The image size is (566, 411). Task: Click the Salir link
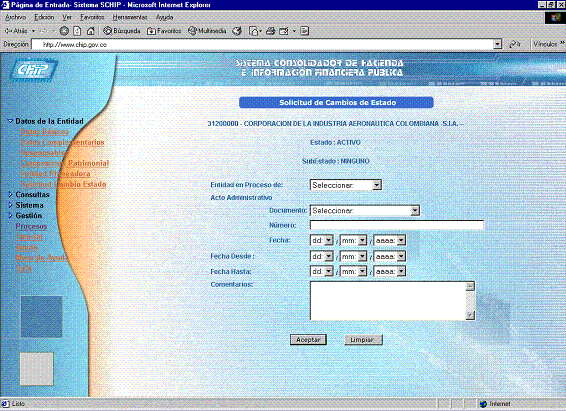coord(23,268)
